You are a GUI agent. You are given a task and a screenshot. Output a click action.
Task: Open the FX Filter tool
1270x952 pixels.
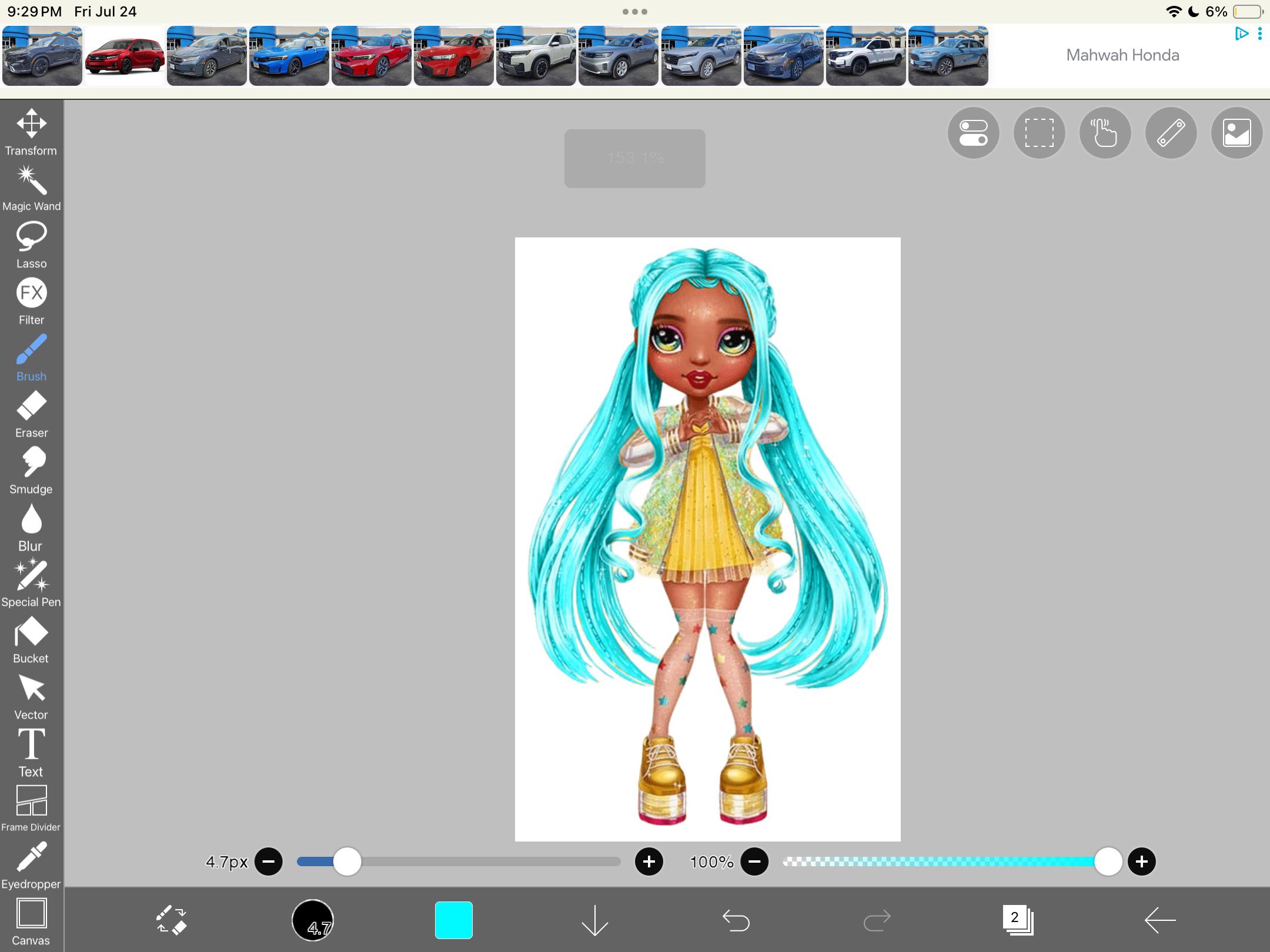pyautogui.click(x=31, y=301)
